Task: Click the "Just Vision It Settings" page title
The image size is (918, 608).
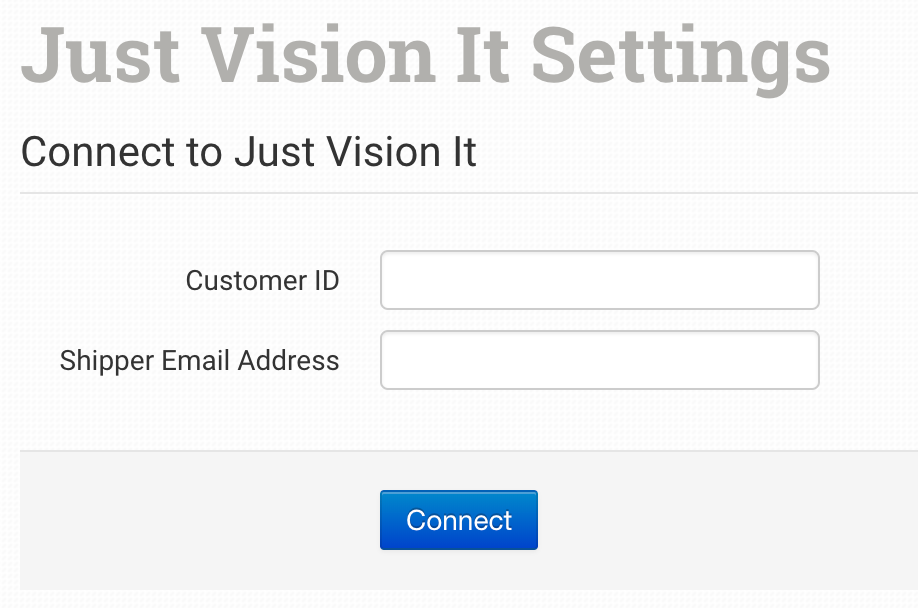Action: (x=425, y=55)
